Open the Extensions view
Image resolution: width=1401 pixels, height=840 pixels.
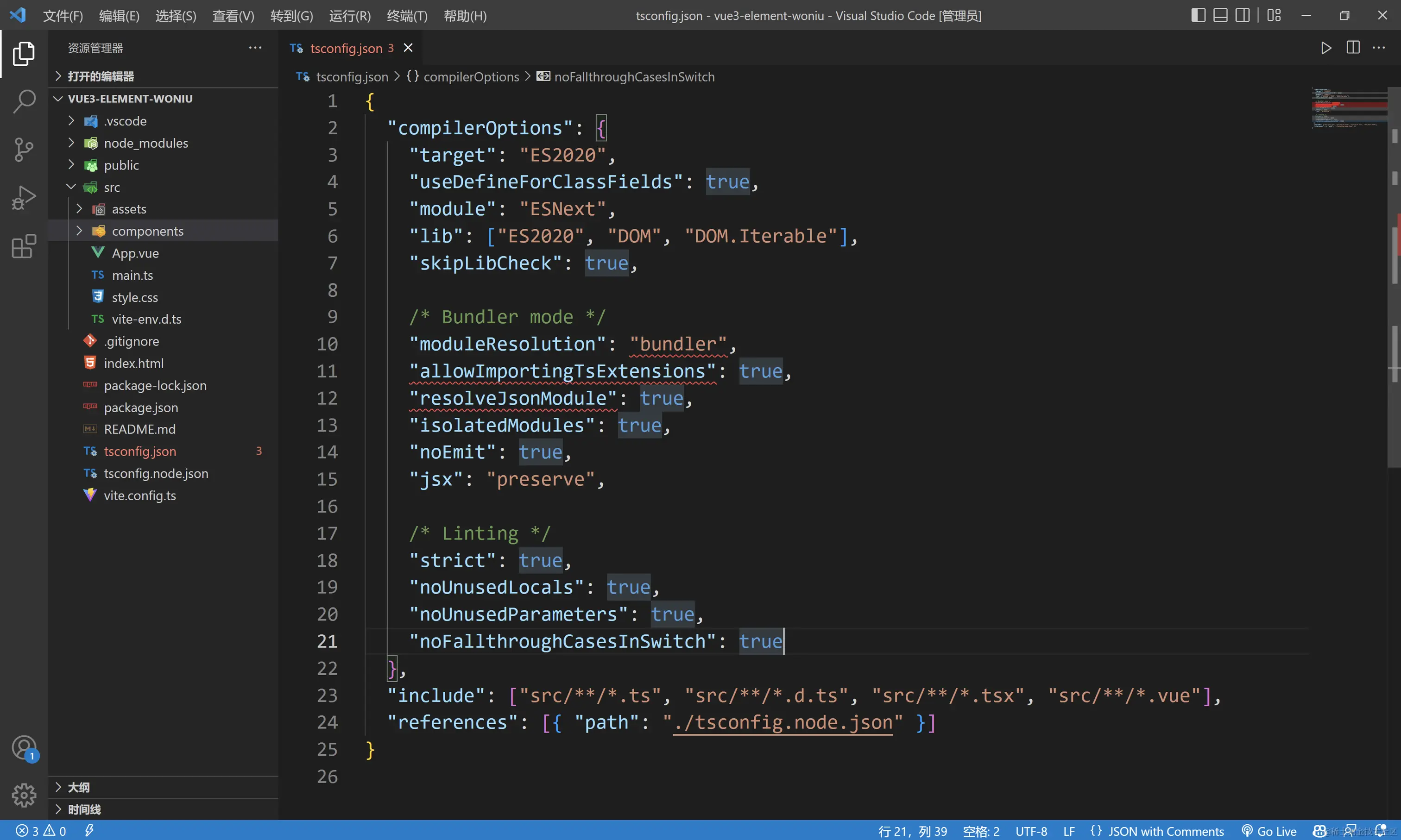tap(24, 247)
